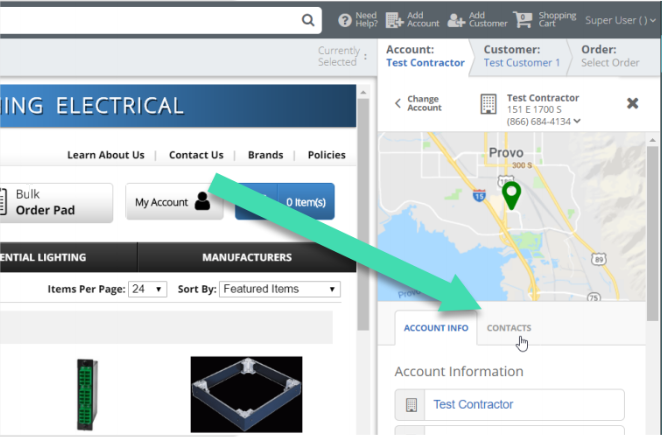Image resolution: width=662 pixels, height=437 pixels.
Task: Expand the contractor details chevron by phone number
Action: coord(577,121)
